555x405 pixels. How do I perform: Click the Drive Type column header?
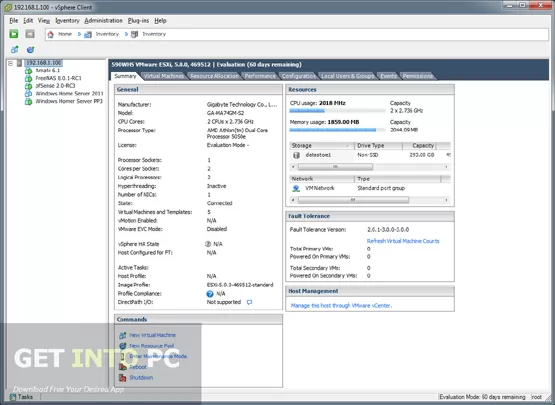(x=378, y=146)
